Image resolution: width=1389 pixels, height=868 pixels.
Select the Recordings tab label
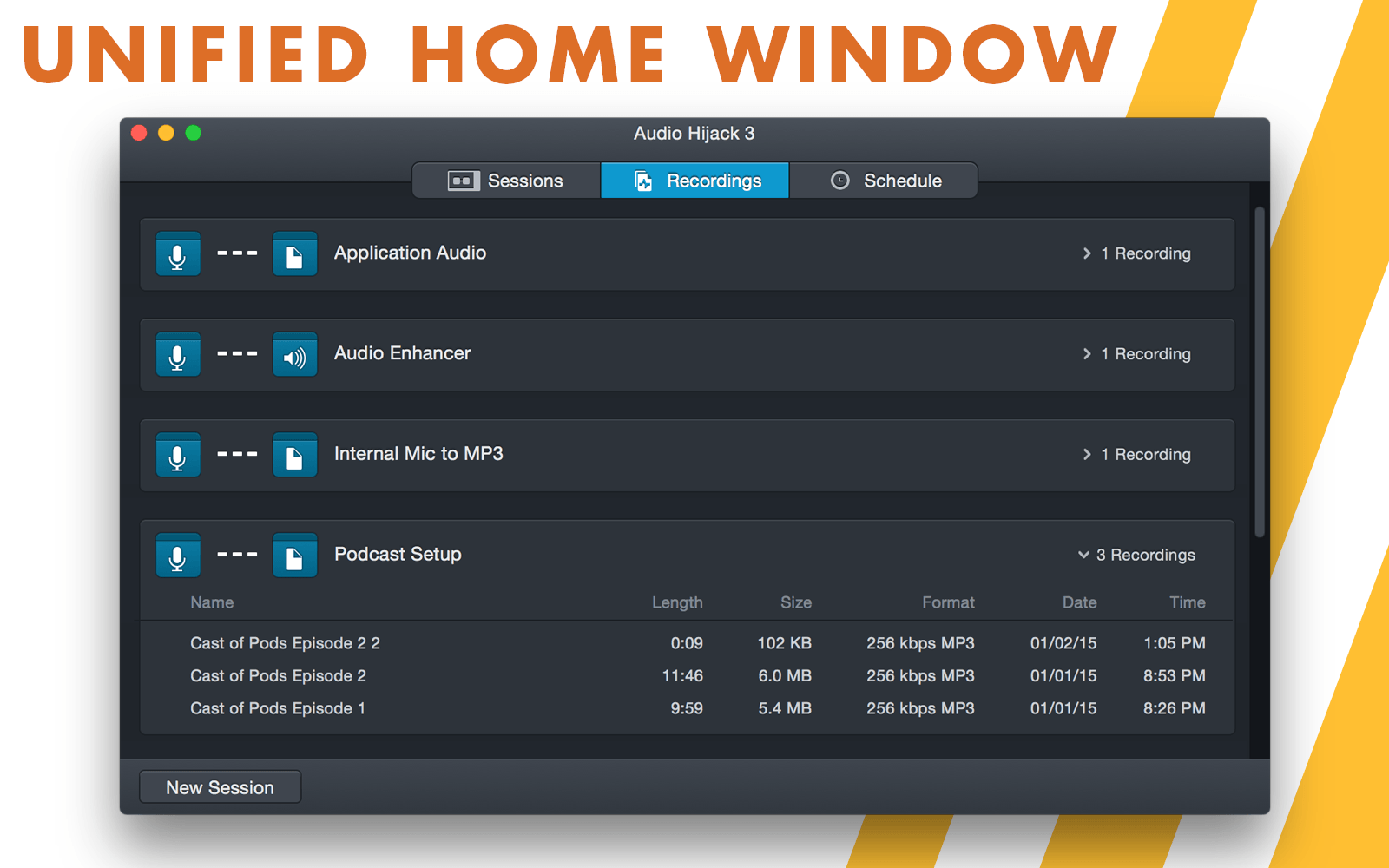click(714, 181)
